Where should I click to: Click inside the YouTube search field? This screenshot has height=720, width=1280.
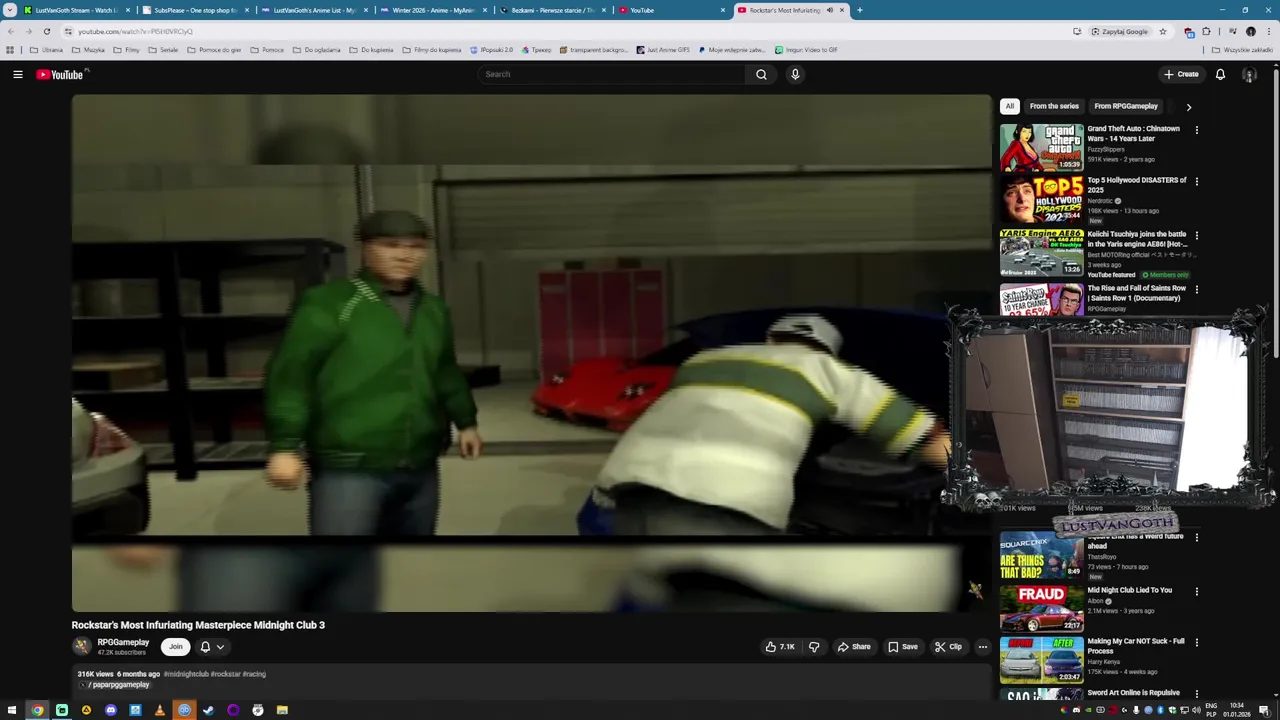tap(612, 74)
